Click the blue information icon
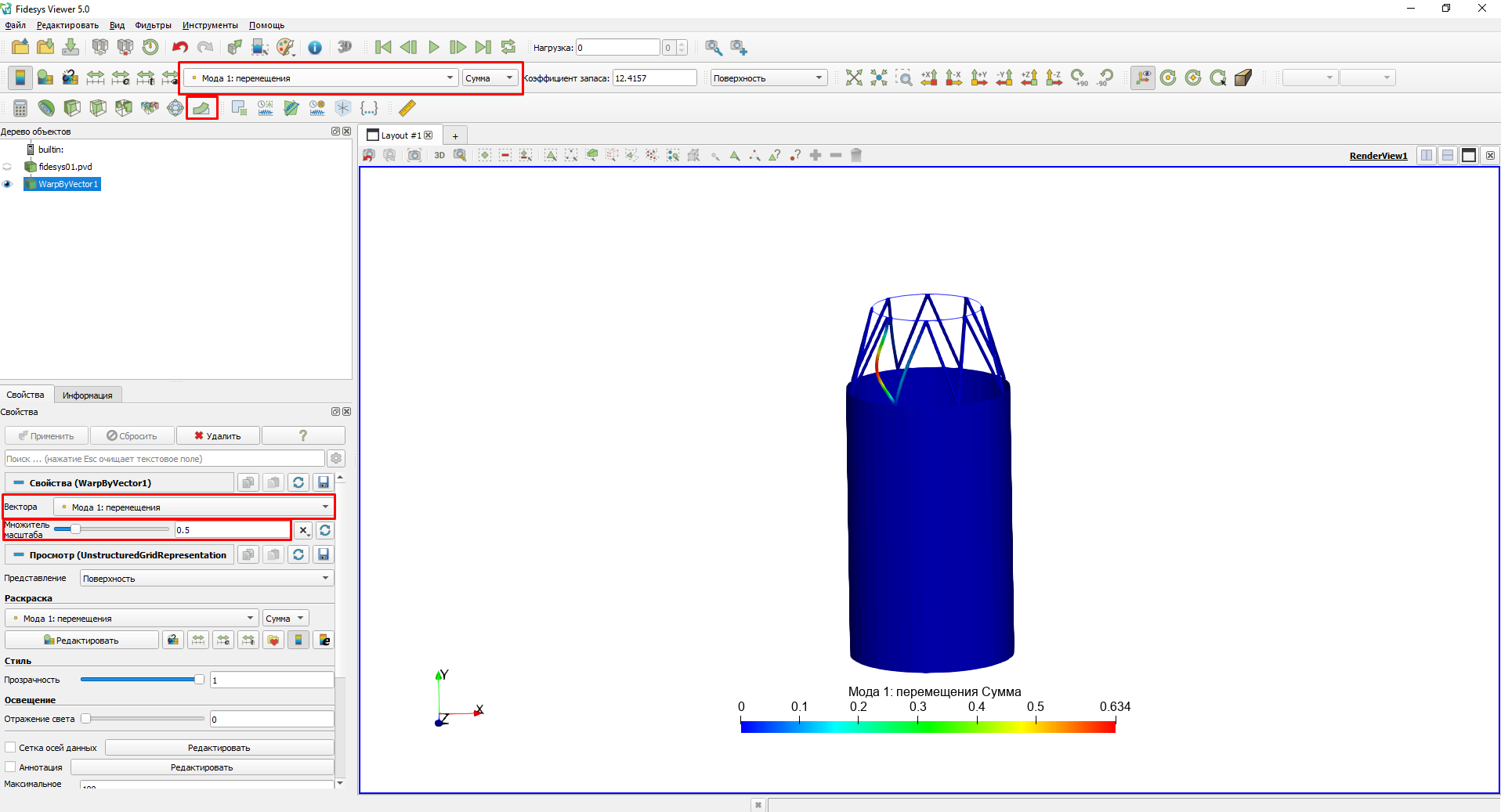The width and height of the screenshot is (1501, 812). [x=315, y=47]
